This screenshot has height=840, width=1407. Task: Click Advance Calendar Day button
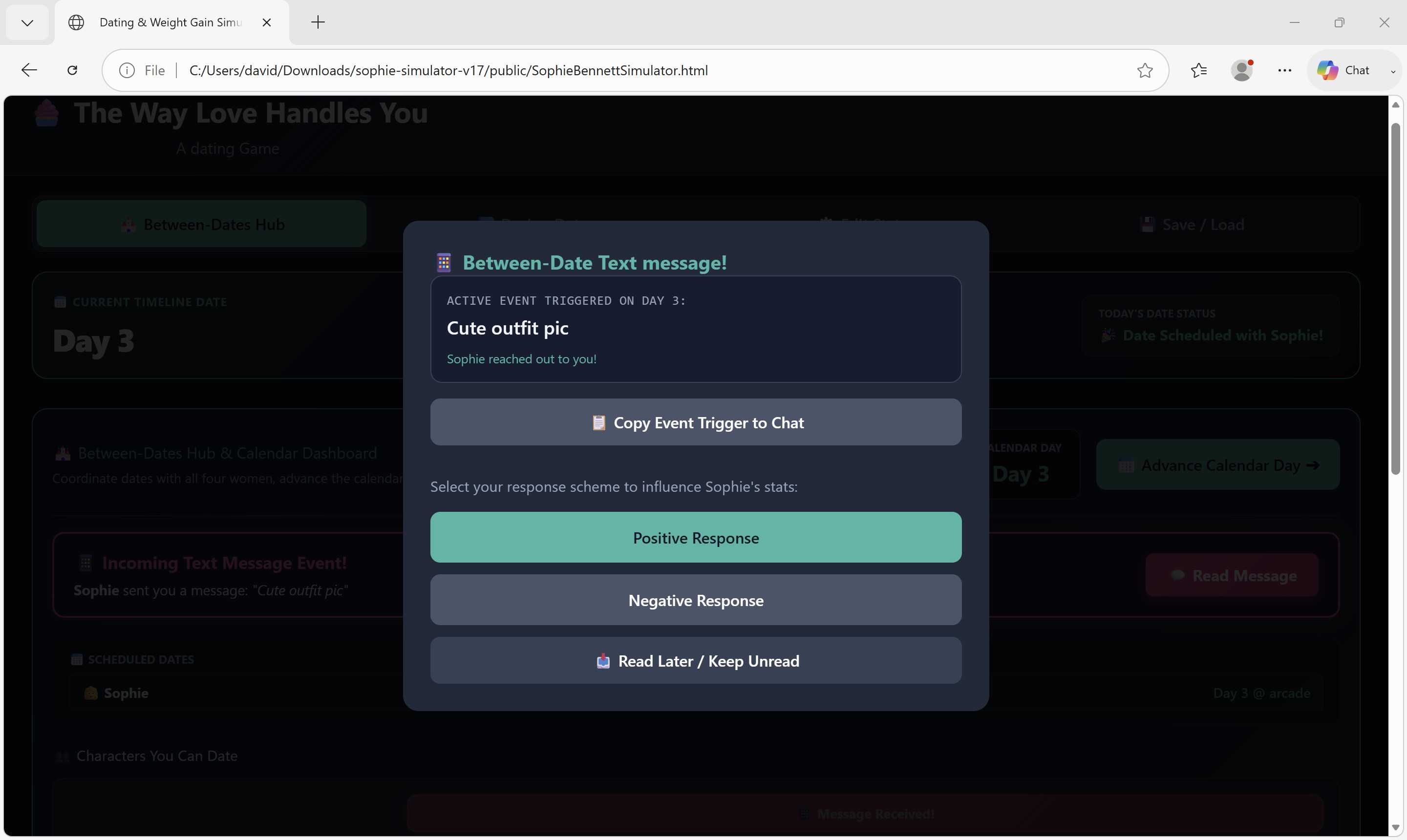click(1218, 465)
